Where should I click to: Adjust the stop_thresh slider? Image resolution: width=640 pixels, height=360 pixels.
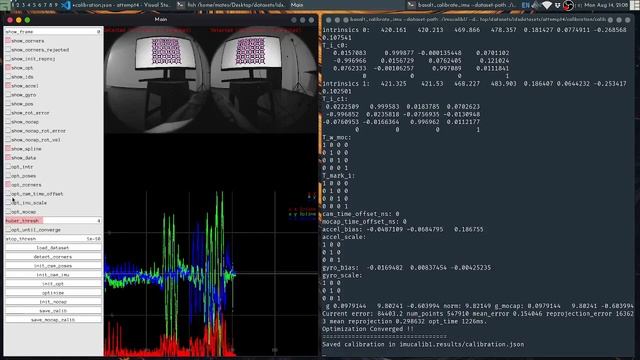53,239
